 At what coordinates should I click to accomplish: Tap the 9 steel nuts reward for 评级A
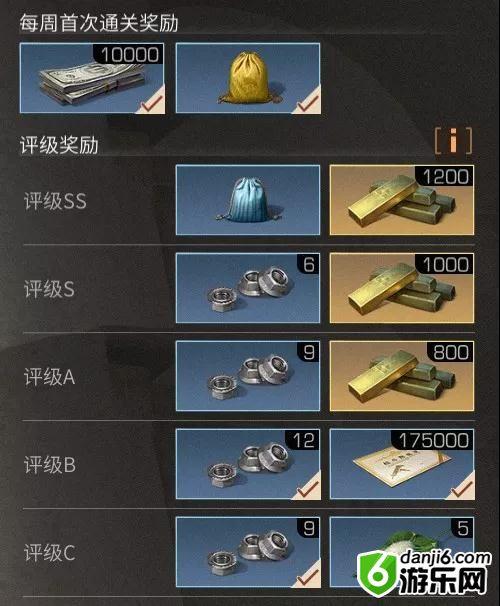[x=248, y=376]
